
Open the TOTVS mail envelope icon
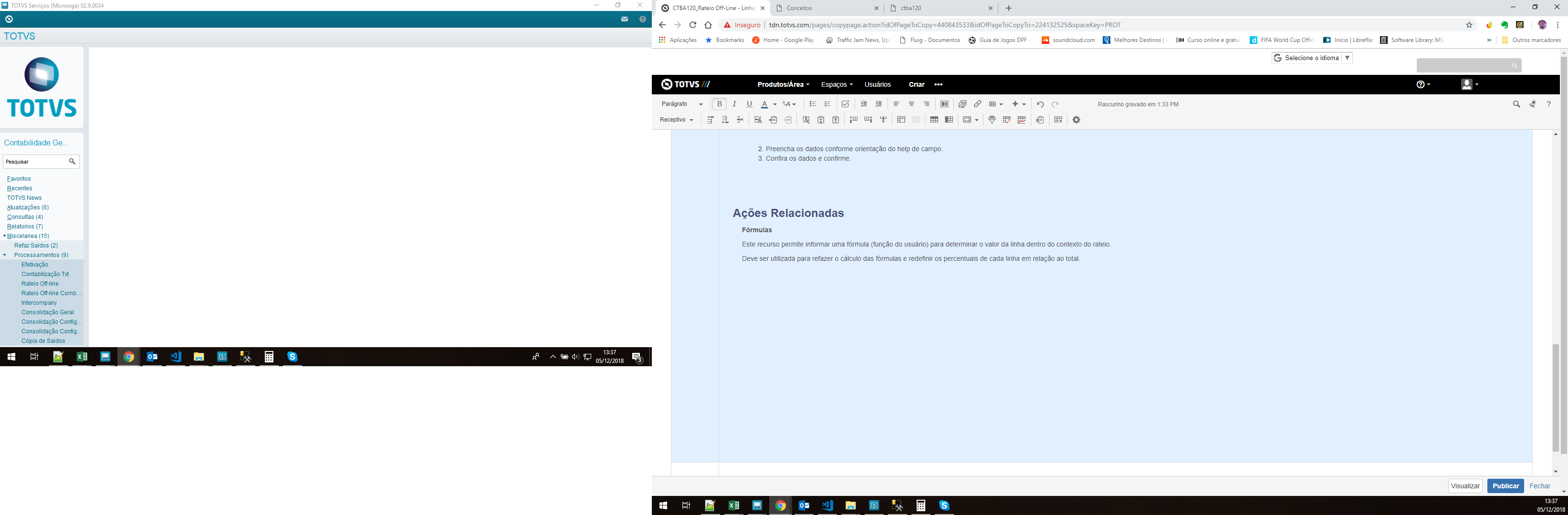[x=625, y=20]
